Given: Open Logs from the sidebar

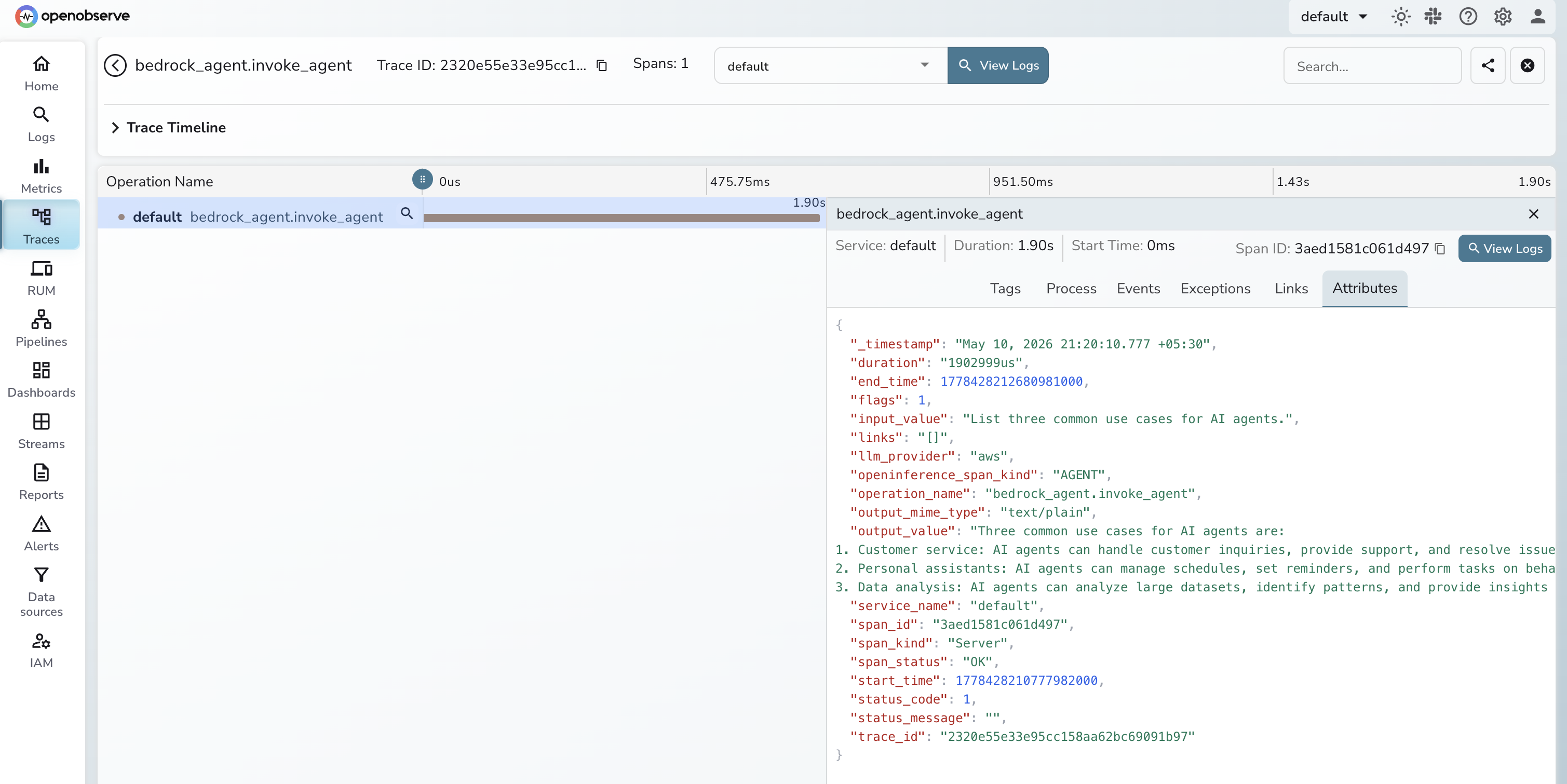Looking at the screenshot, I should click(42, 124).
